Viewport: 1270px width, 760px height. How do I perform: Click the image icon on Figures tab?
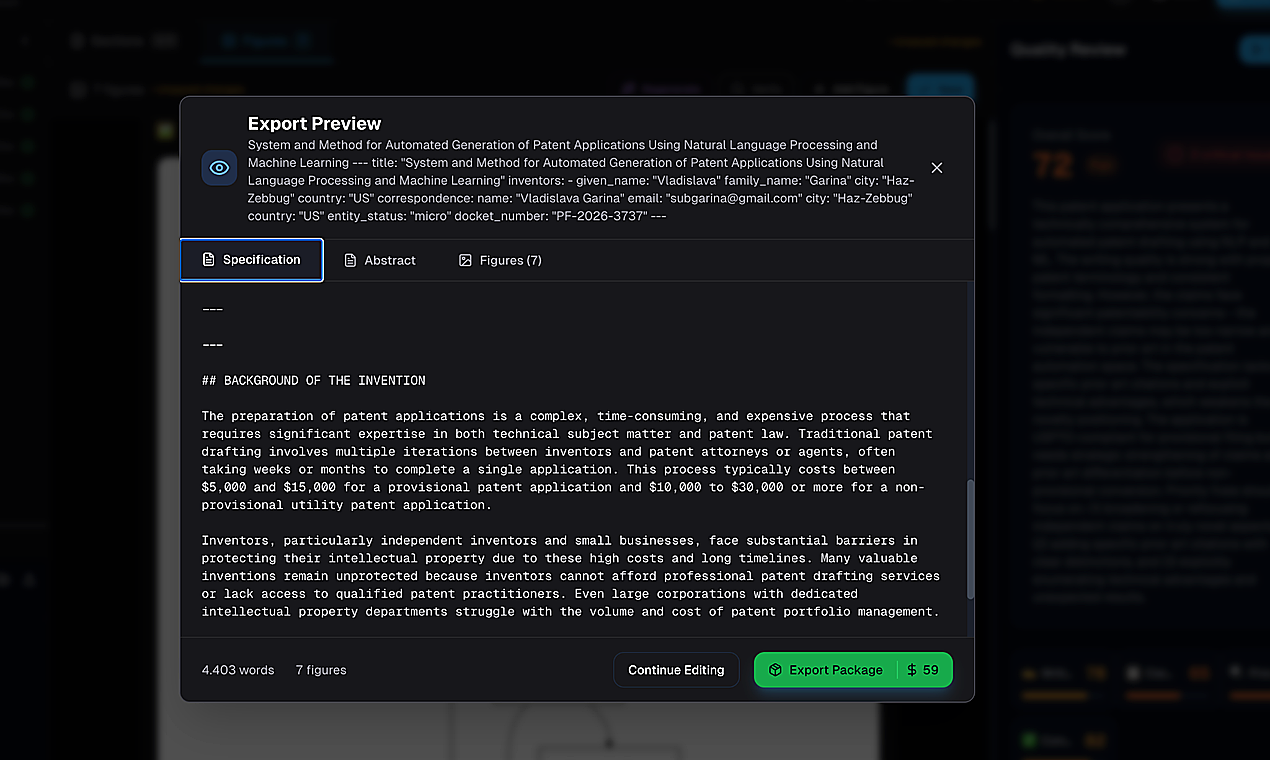[465, 260]
